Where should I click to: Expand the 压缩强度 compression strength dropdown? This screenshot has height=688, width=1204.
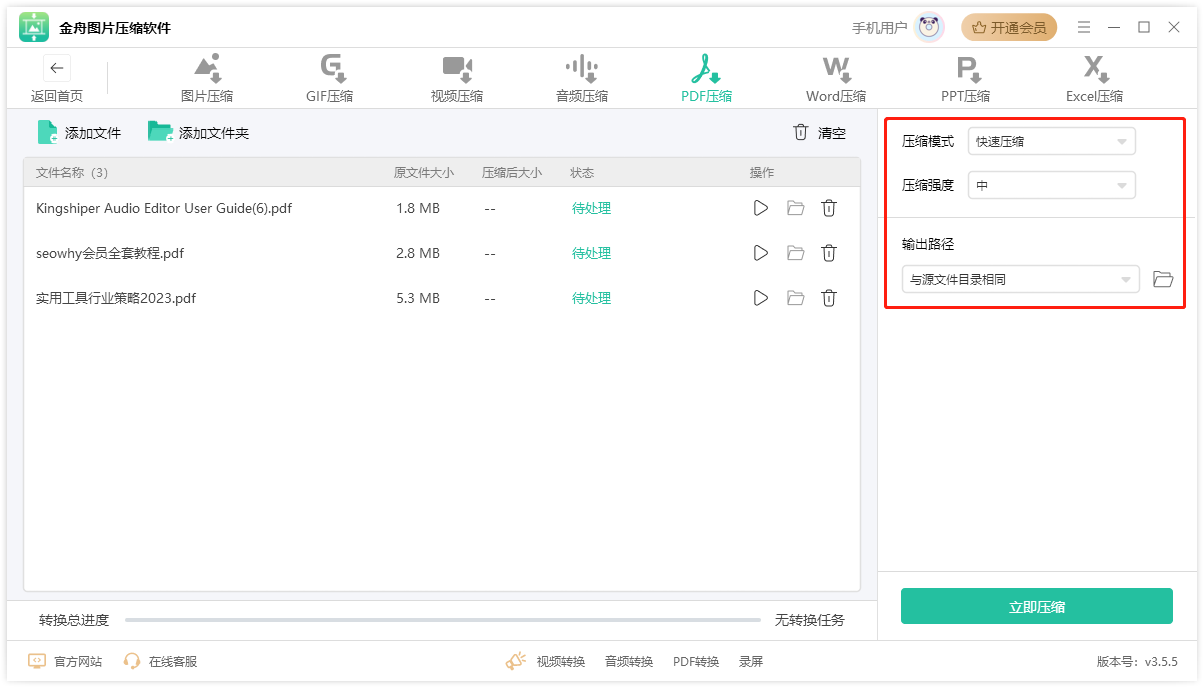[x=1051, y=185]
